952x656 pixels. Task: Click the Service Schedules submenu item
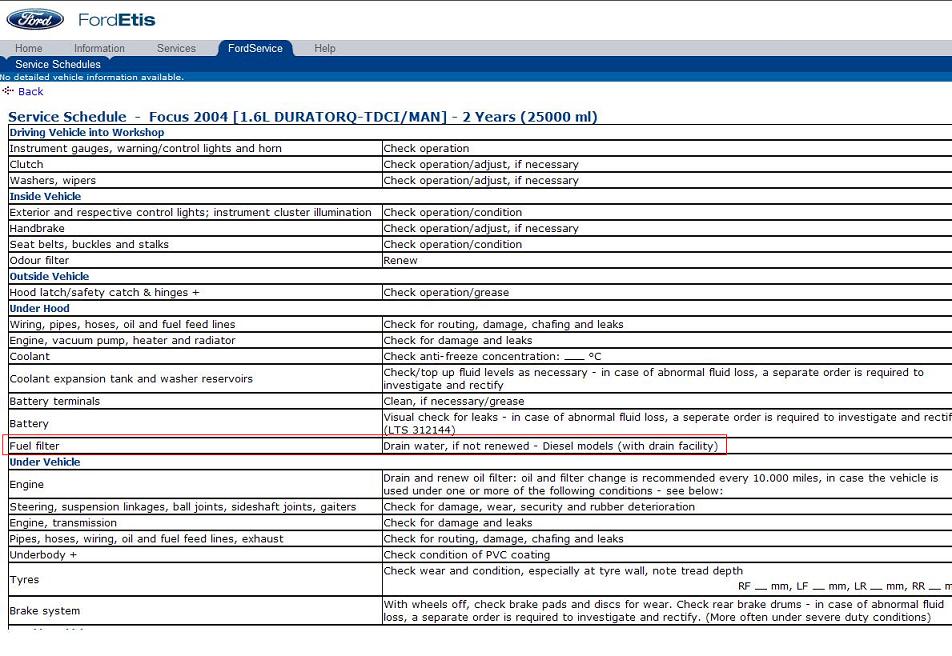58,64
